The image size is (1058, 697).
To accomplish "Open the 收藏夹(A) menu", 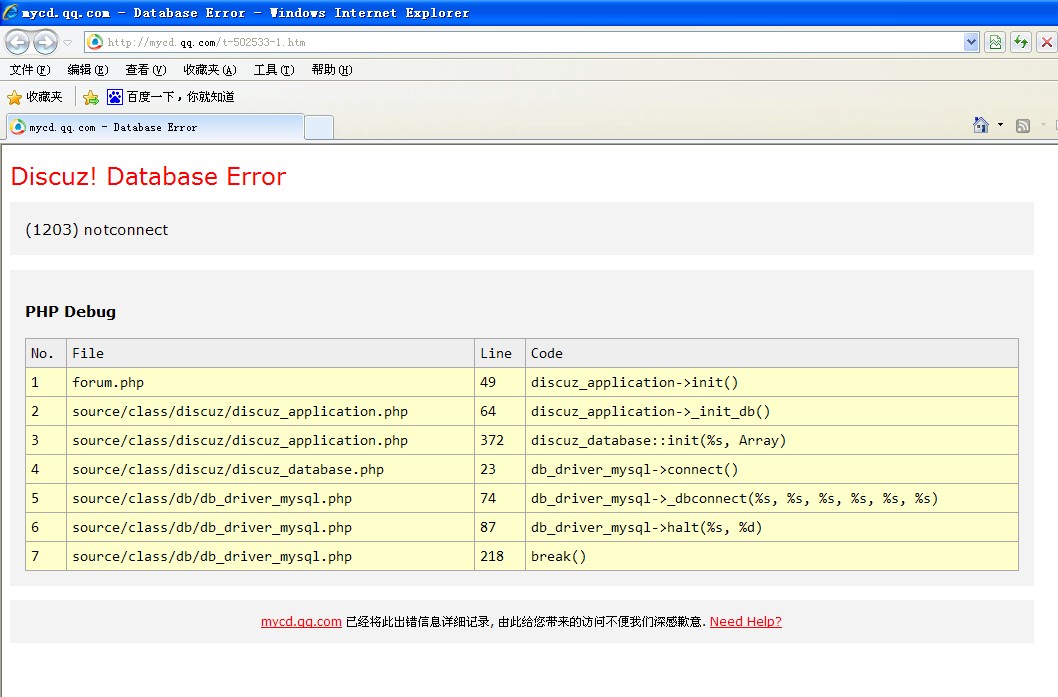I will pyautogui.click(x=210, y=69).
